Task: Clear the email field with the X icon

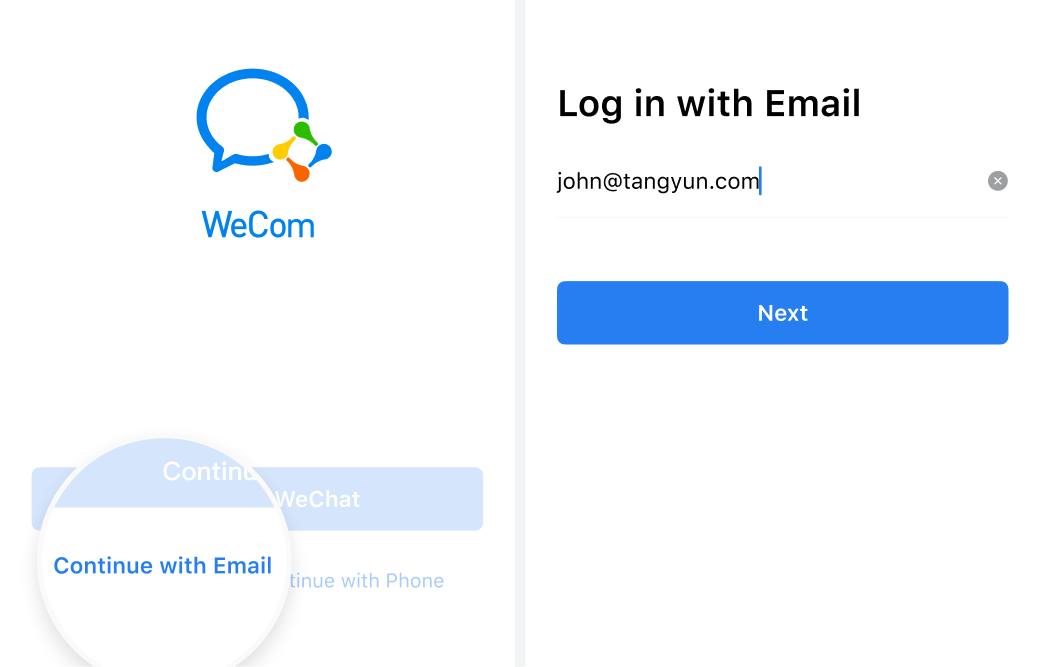Action: click(997, 181)
